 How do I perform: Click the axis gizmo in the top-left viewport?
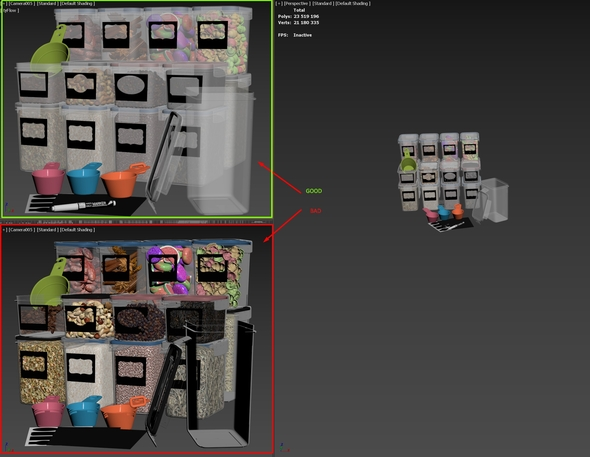(9, 208)
